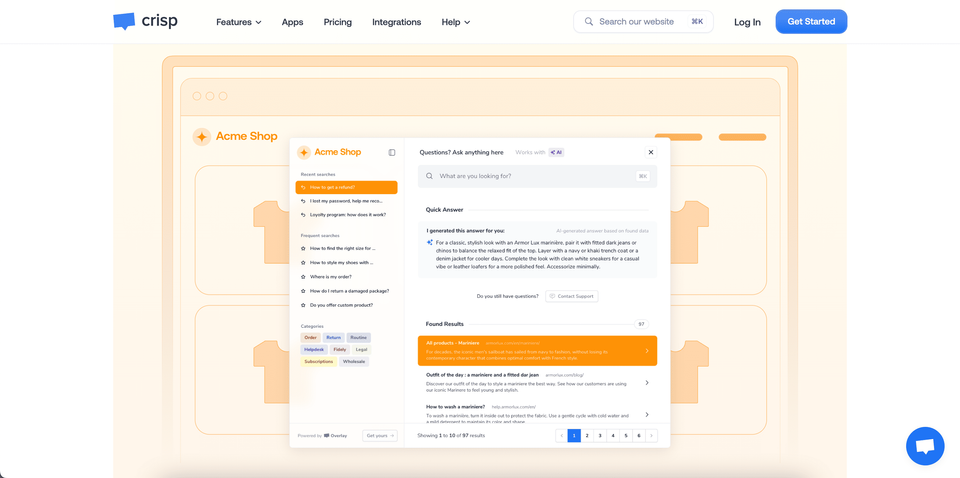Expand the Help dropdown menu

[x=455, y=22]
